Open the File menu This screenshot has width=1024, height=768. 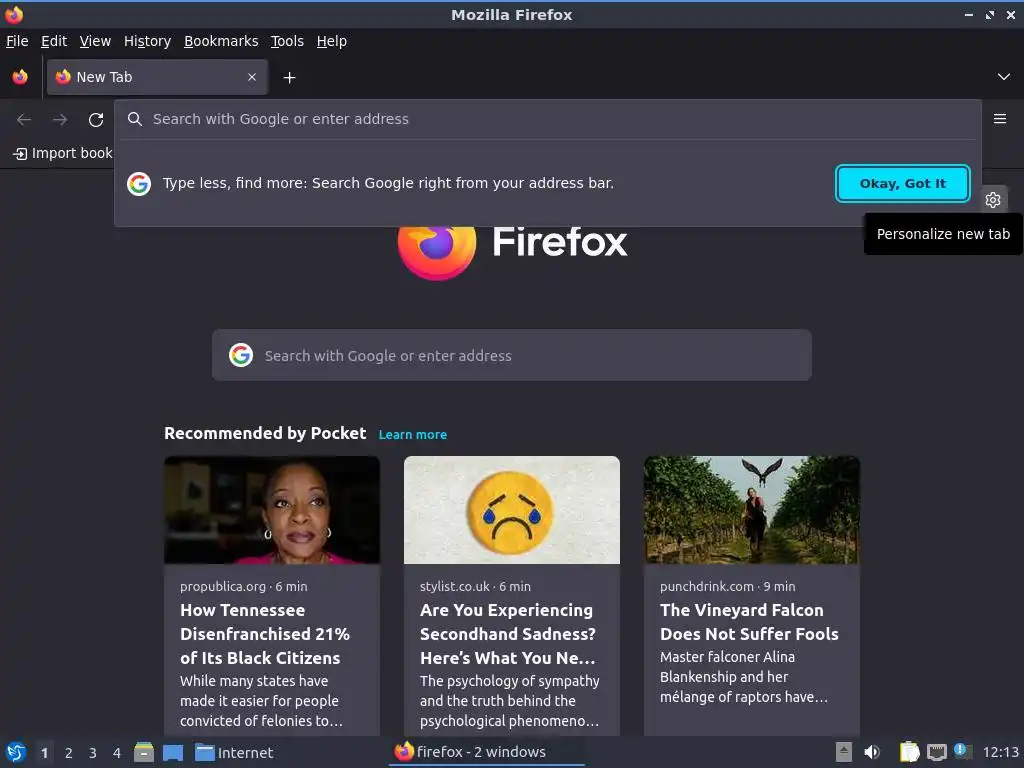(x=17, y=41)
